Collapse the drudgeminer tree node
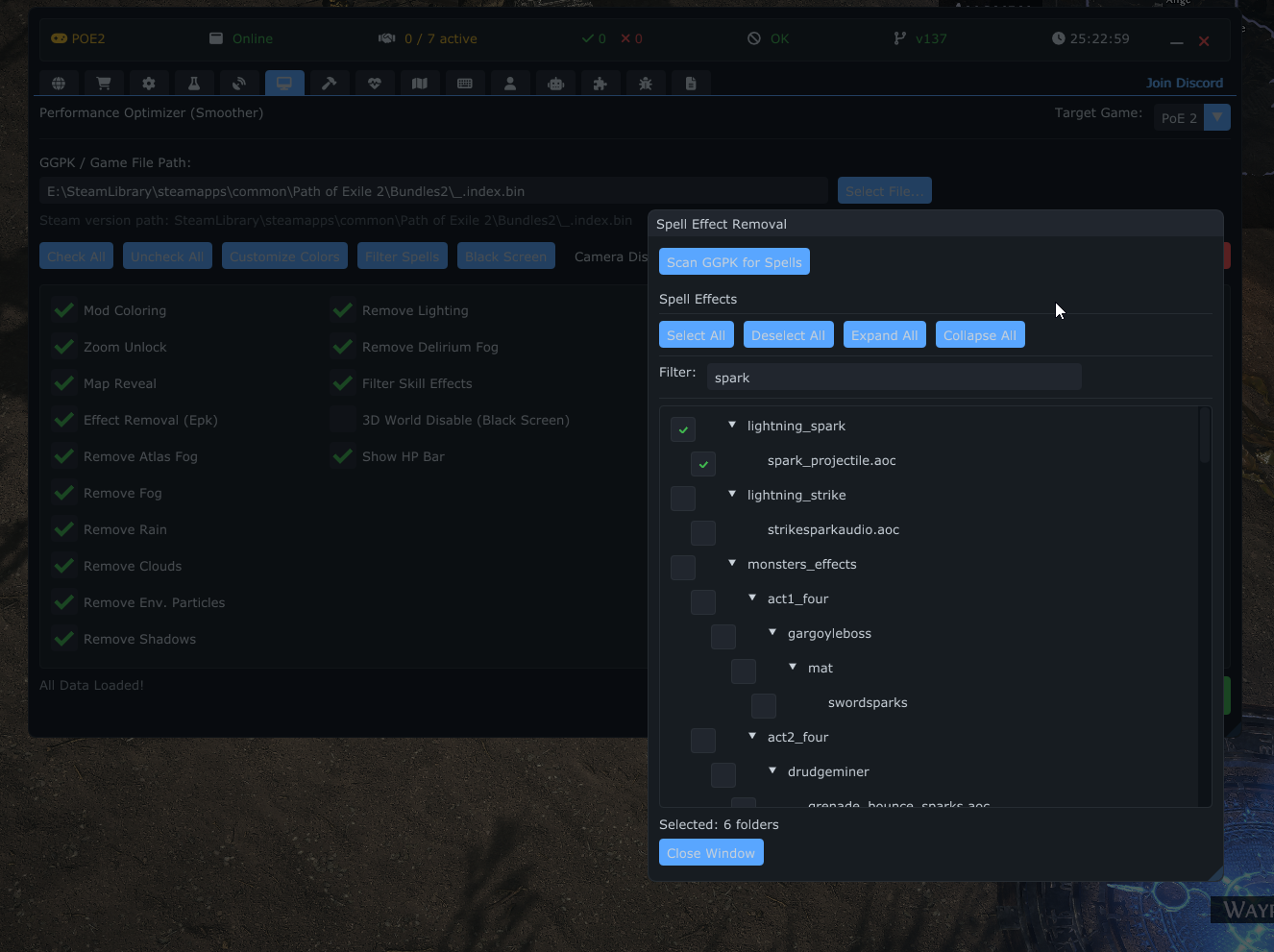Viewport: 1274px width, 952px height. (x=772, y=770)
